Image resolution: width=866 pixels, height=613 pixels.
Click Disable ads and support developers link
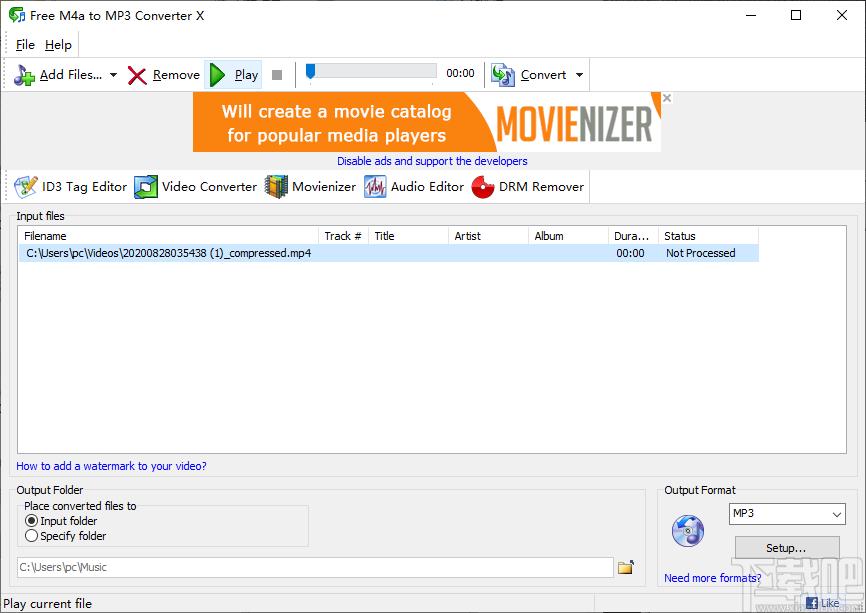click(x=432, y=161)
